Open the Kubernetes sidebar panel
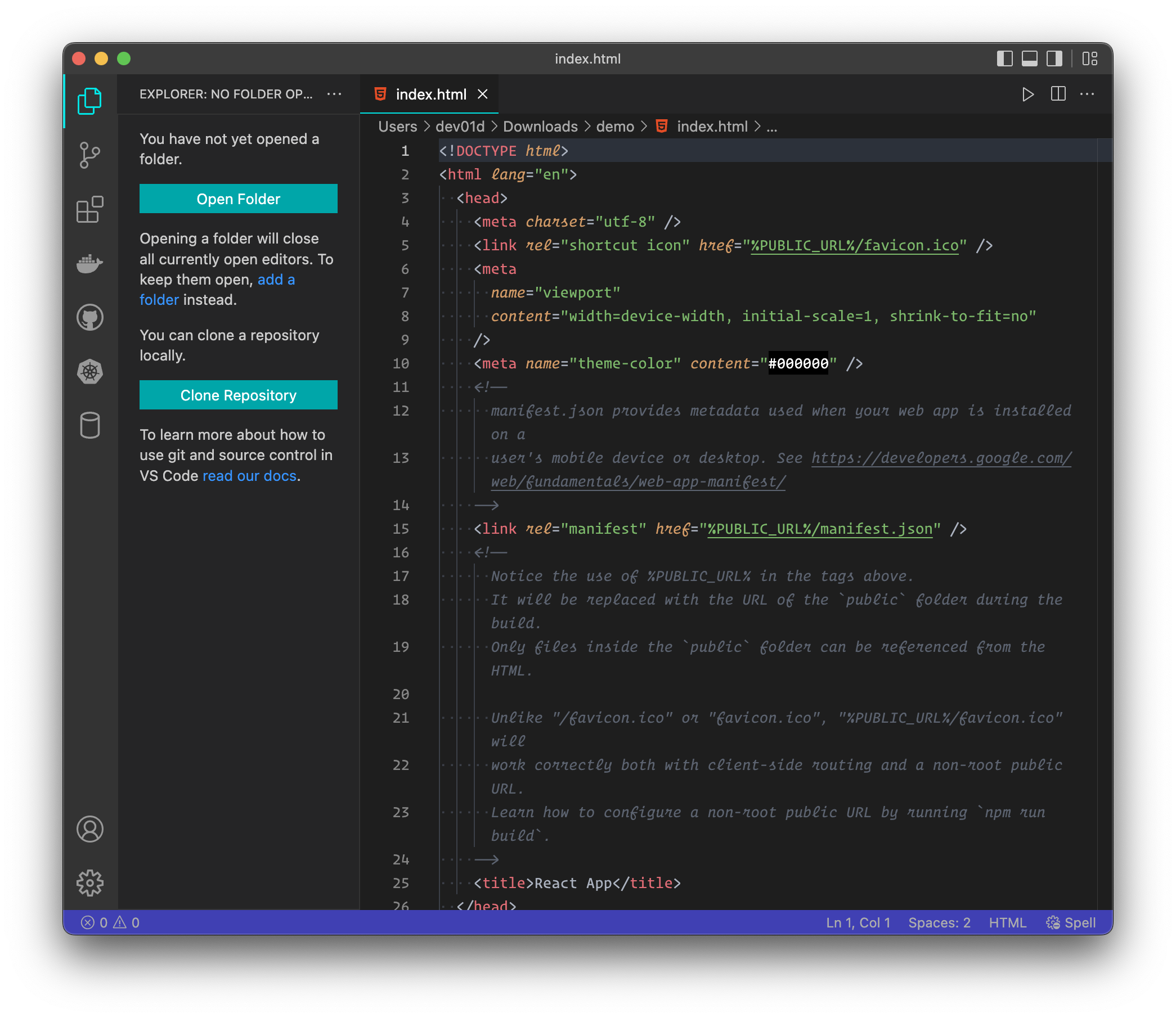The image size is (1176, 1018). pyautogui.click(x=90, y=372)
